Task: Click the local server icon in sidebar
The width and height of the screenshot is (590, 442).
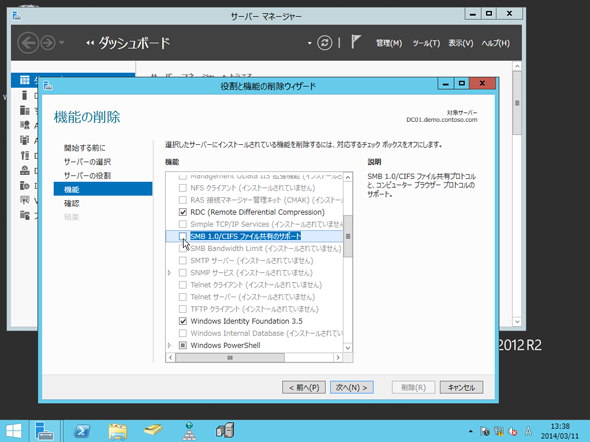Action: click(25, 95)
